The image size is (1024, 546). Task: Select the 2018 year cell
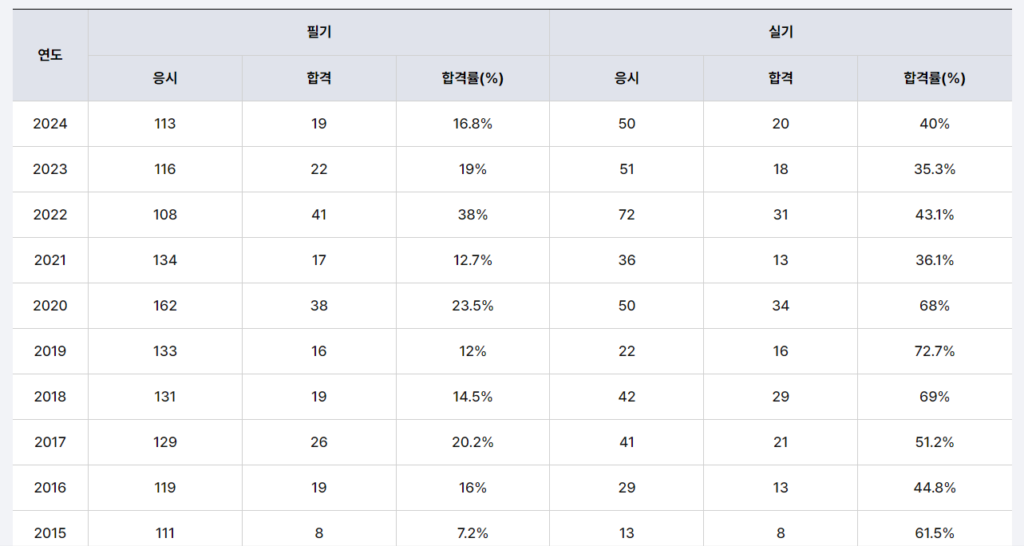(50, 396)
